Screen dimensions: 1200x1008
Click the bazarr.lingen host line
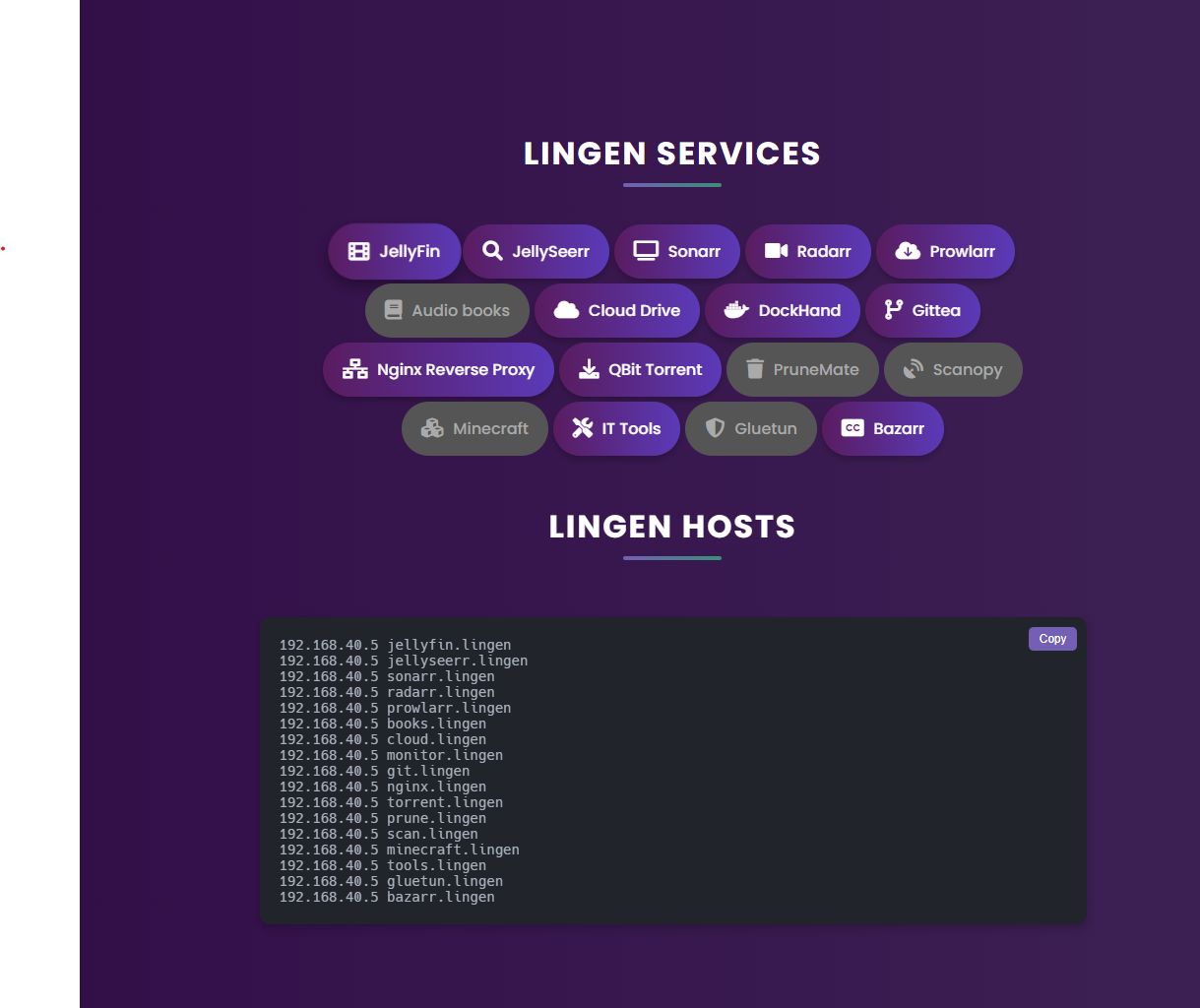point(387,897)
